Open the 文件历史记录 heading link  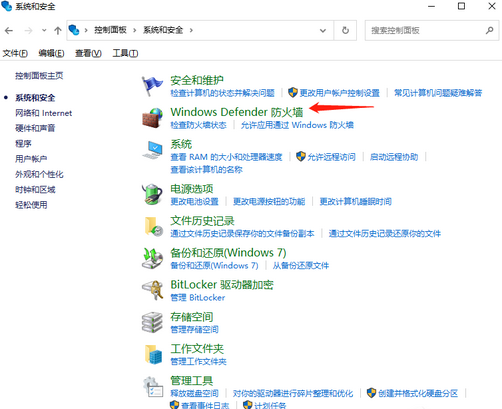[202, 221]
